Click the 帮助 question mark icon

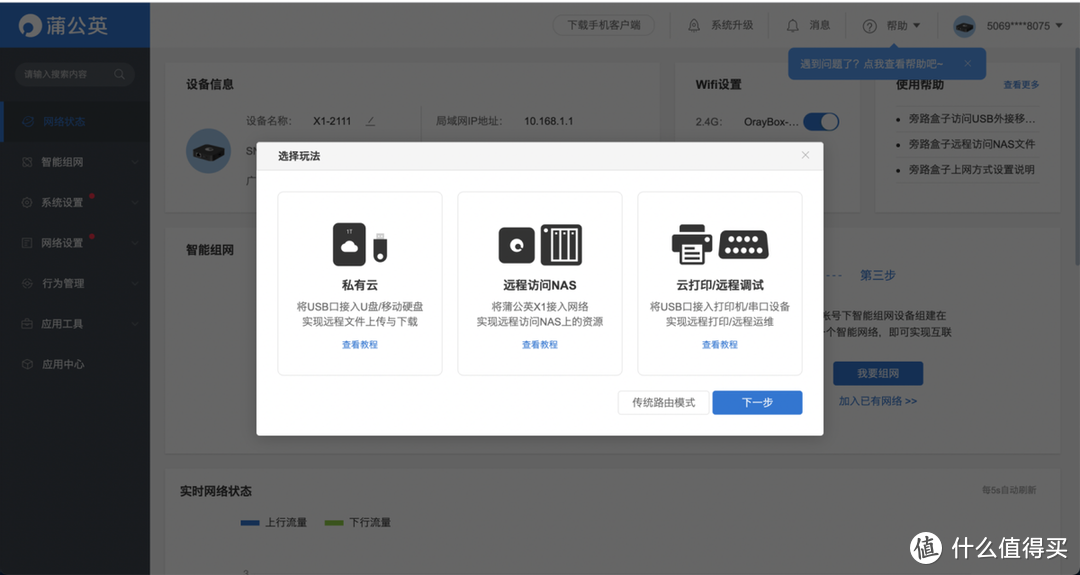pyautogui.click(x=870, y=26)
